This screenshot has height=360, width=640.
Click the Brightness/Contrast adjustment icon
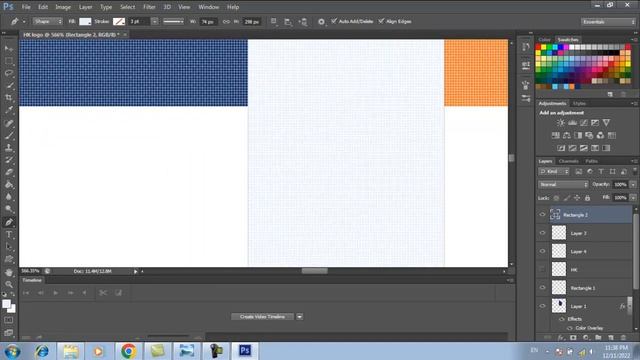tap(561, 122)
